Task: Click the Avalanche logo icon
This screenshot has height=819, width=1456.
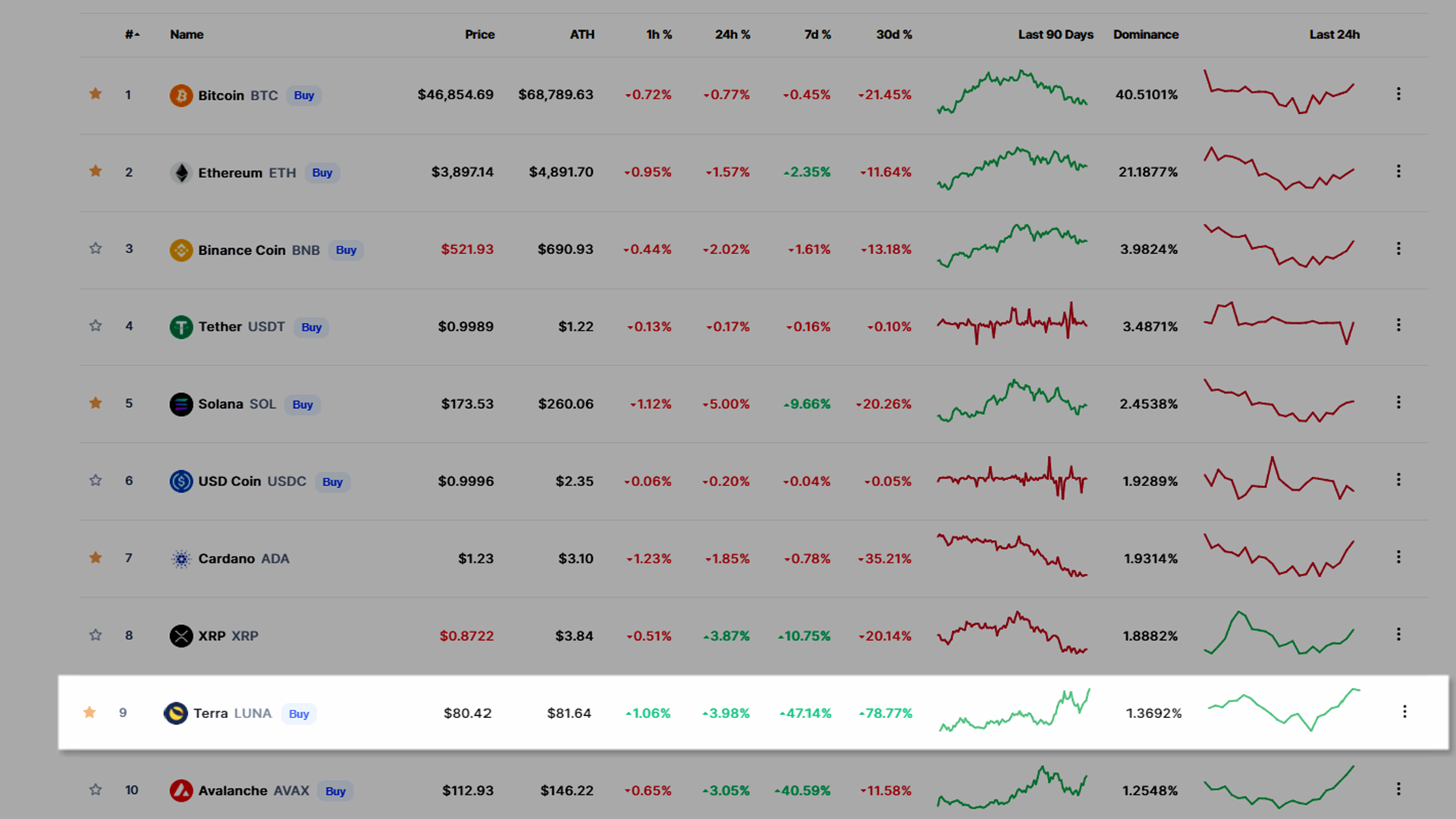Action: click(180, 791)
